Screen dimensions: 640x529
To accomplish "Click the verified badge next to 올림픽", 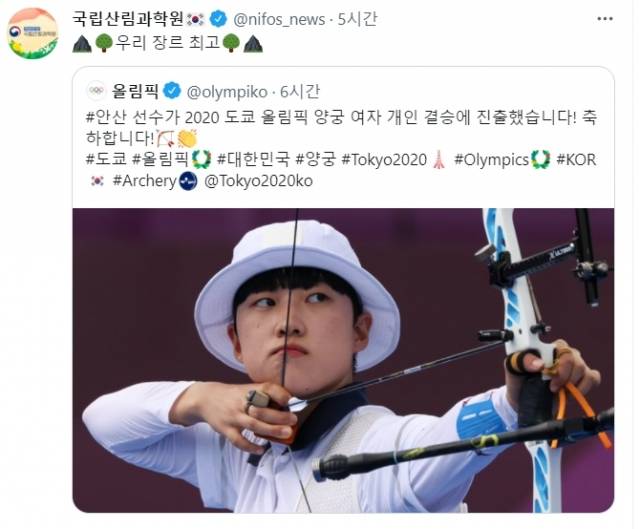I will [172, 91].
